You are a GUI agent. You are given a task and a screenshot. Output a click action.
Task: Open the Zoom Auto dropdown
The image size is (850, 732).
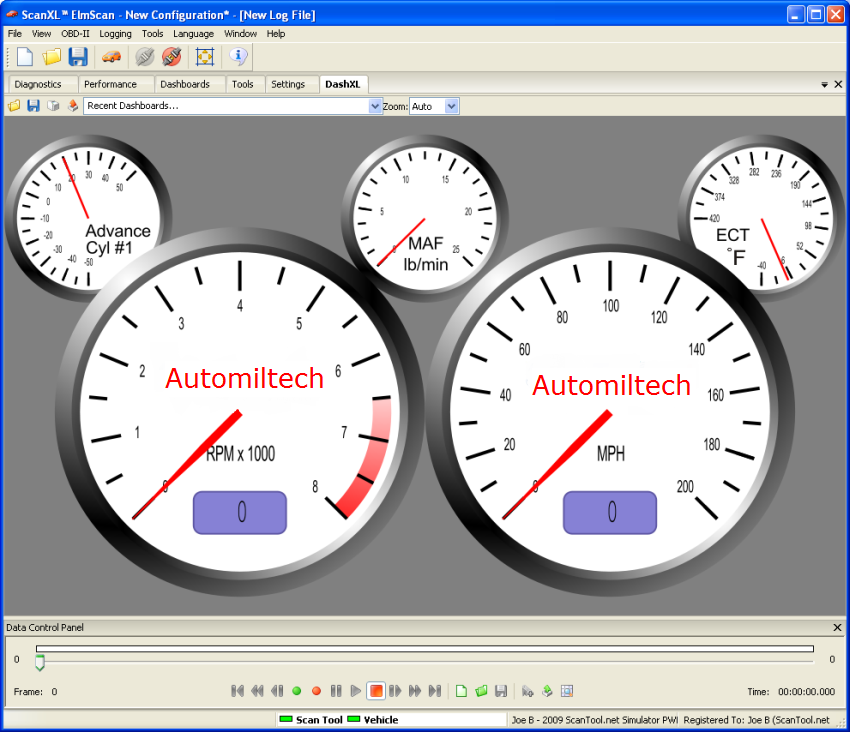pyautogui.click(x=452, y=106)
